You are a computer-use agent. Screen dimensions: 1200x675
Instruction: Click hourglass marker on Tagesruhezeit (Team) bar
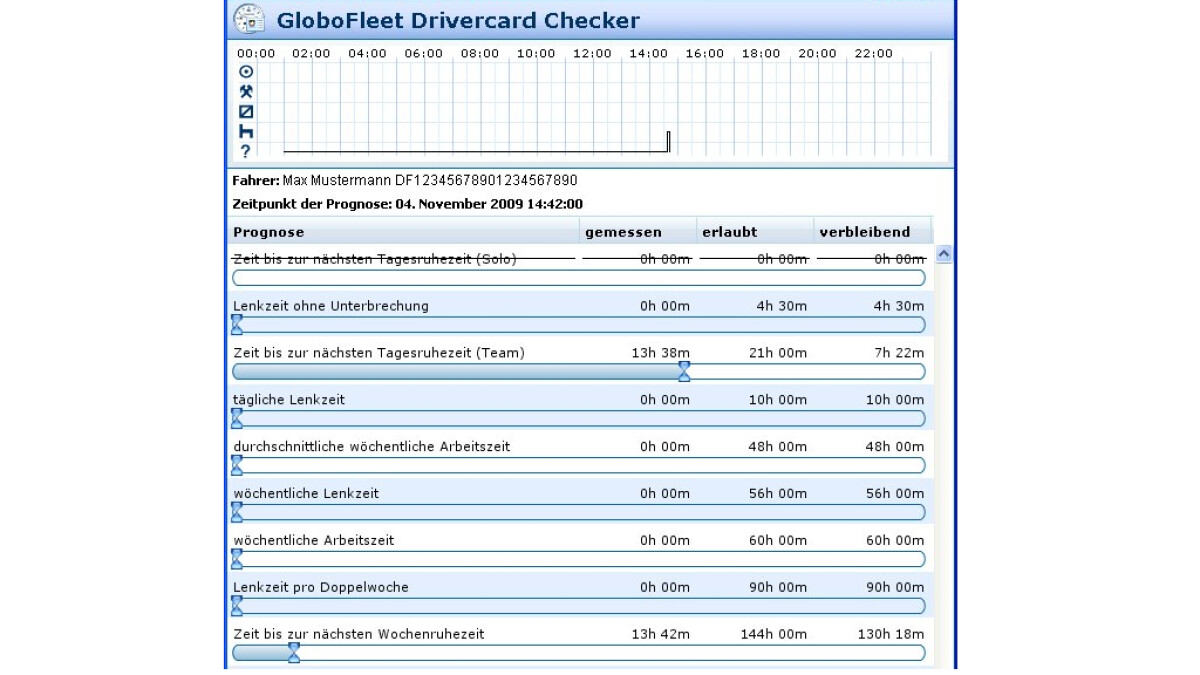click(x=684, y=371)
